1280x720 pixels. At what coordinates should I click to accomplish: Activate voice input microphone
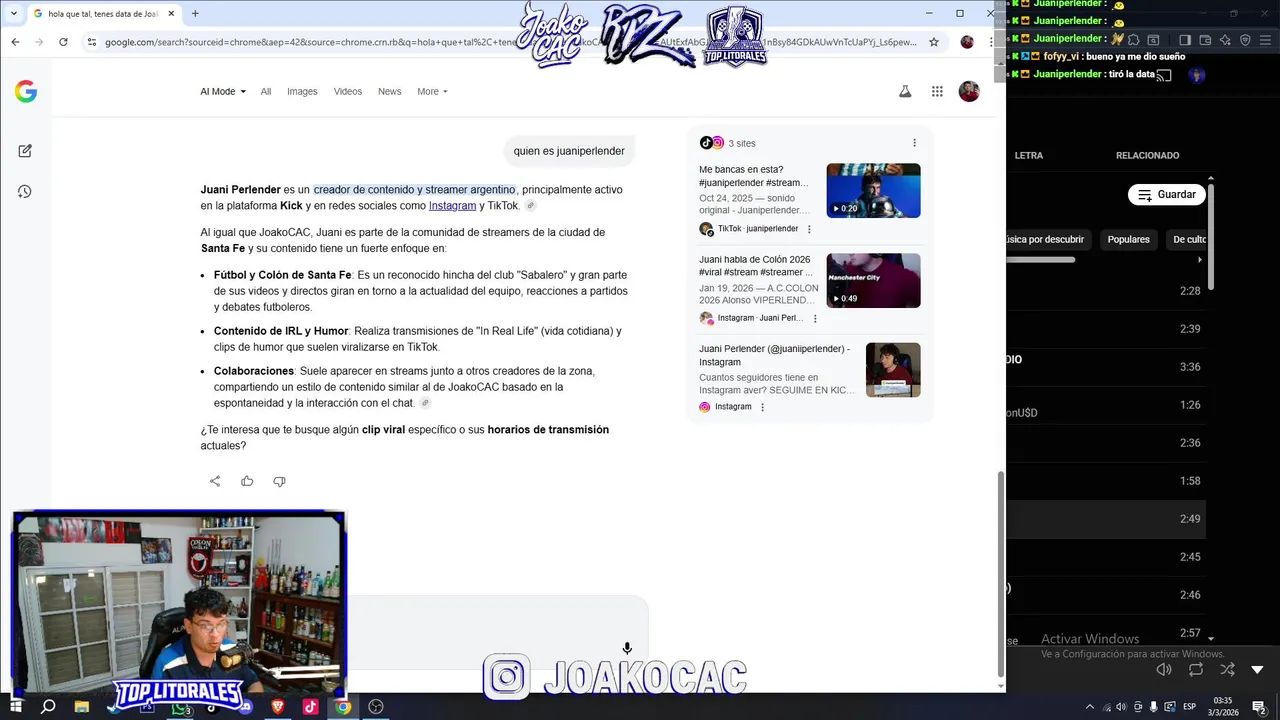627,649
